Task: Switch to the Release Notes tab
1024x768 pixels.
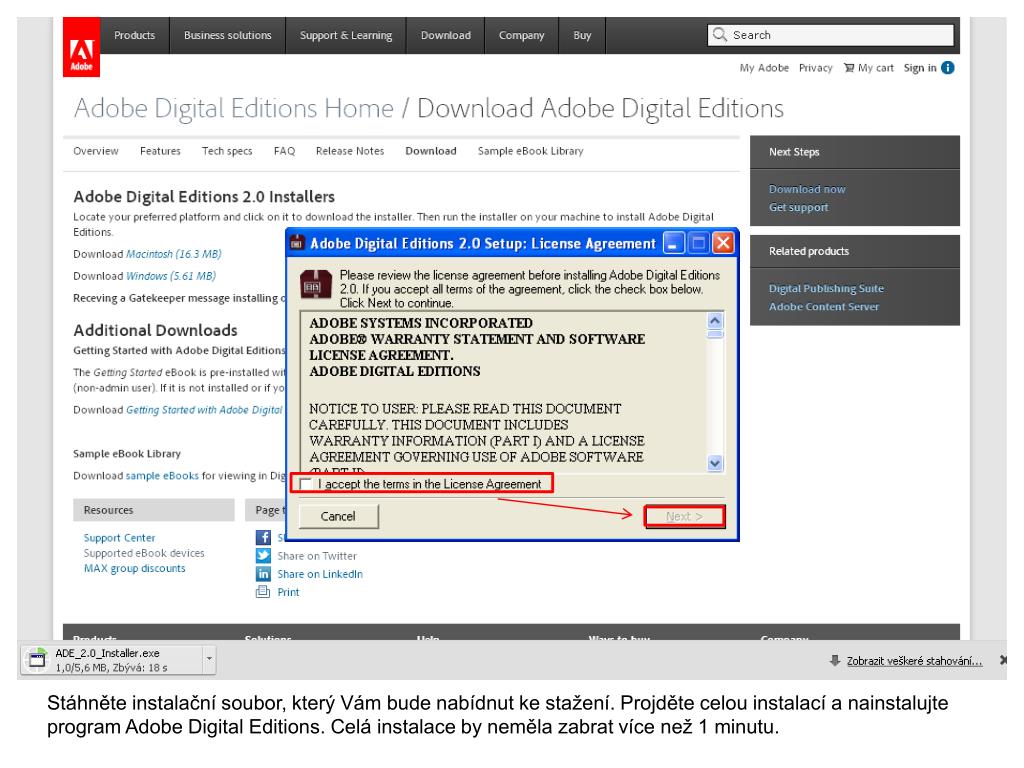Action: point(350,151)
